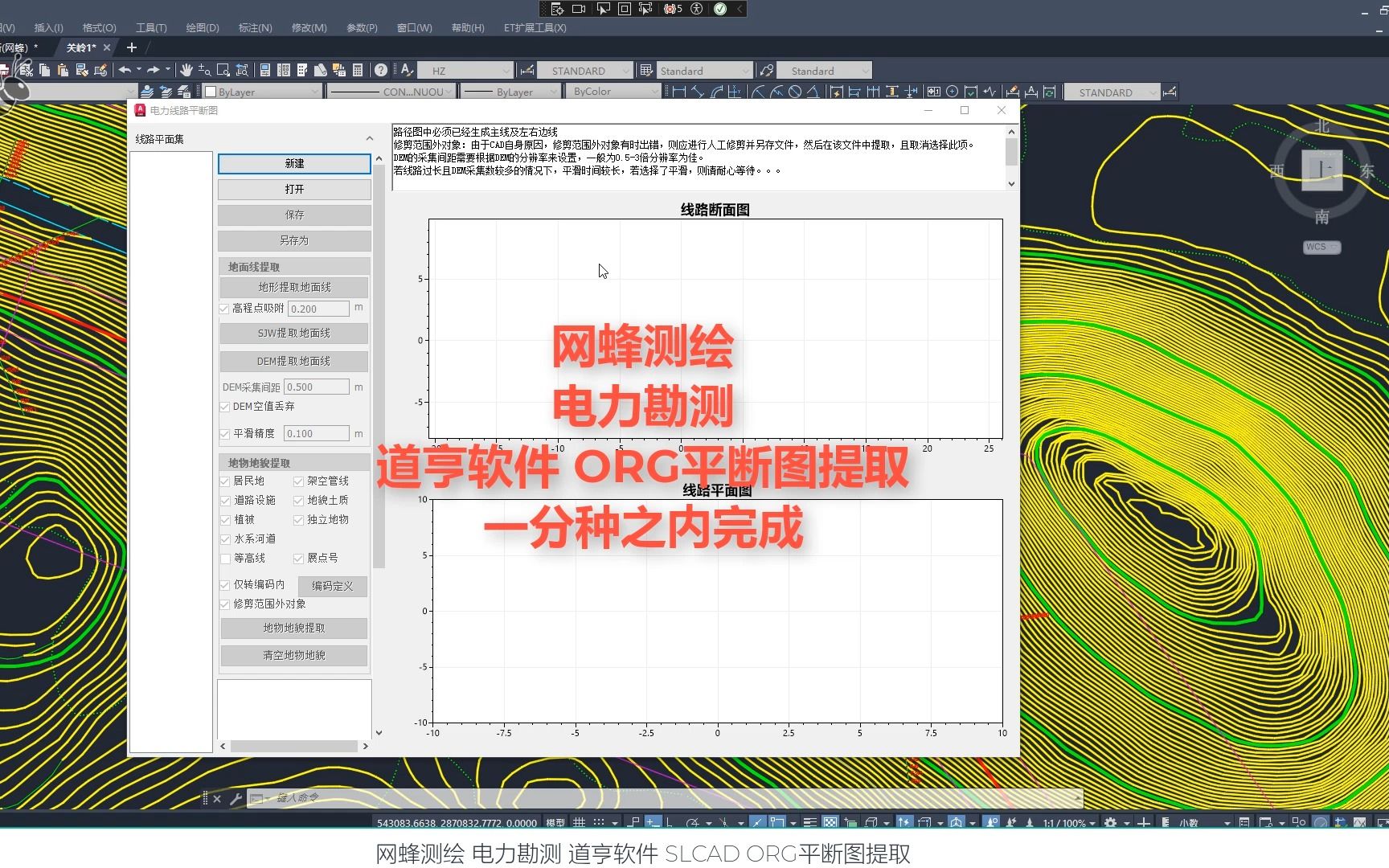1389x868 pixels.
Task: Toggle the 道路设施 checkbox
Action: click(x=225, y=500)
